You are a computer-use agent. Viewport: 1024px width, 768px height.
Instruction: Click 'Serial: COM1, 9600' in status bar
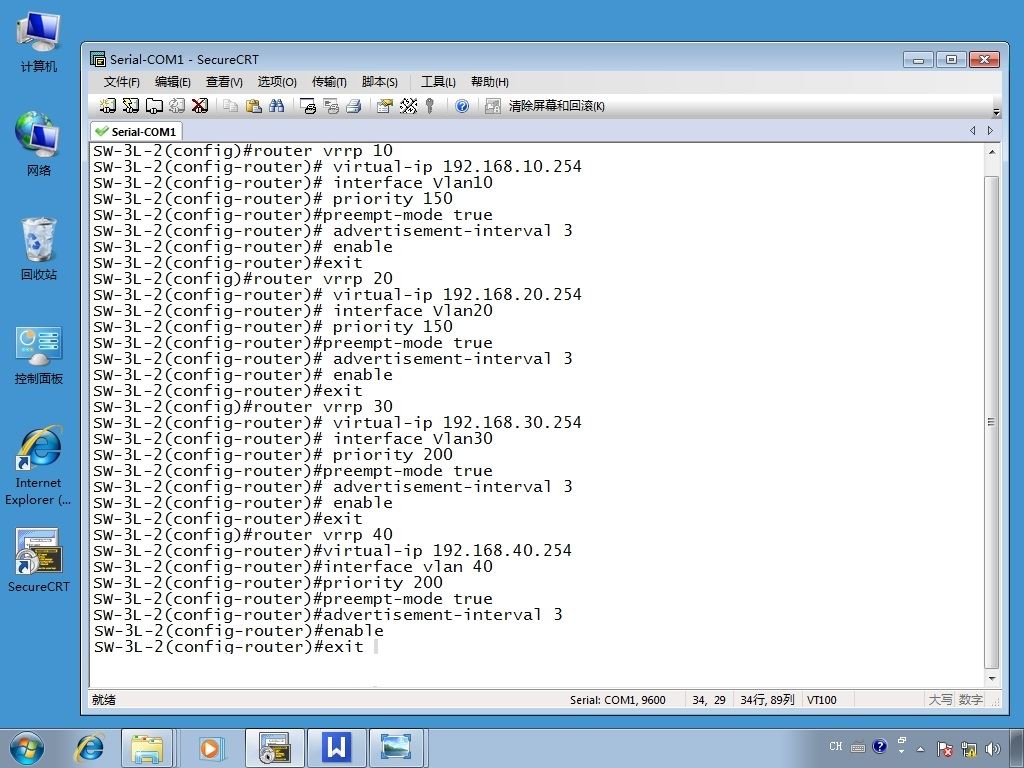coord(617,700)
